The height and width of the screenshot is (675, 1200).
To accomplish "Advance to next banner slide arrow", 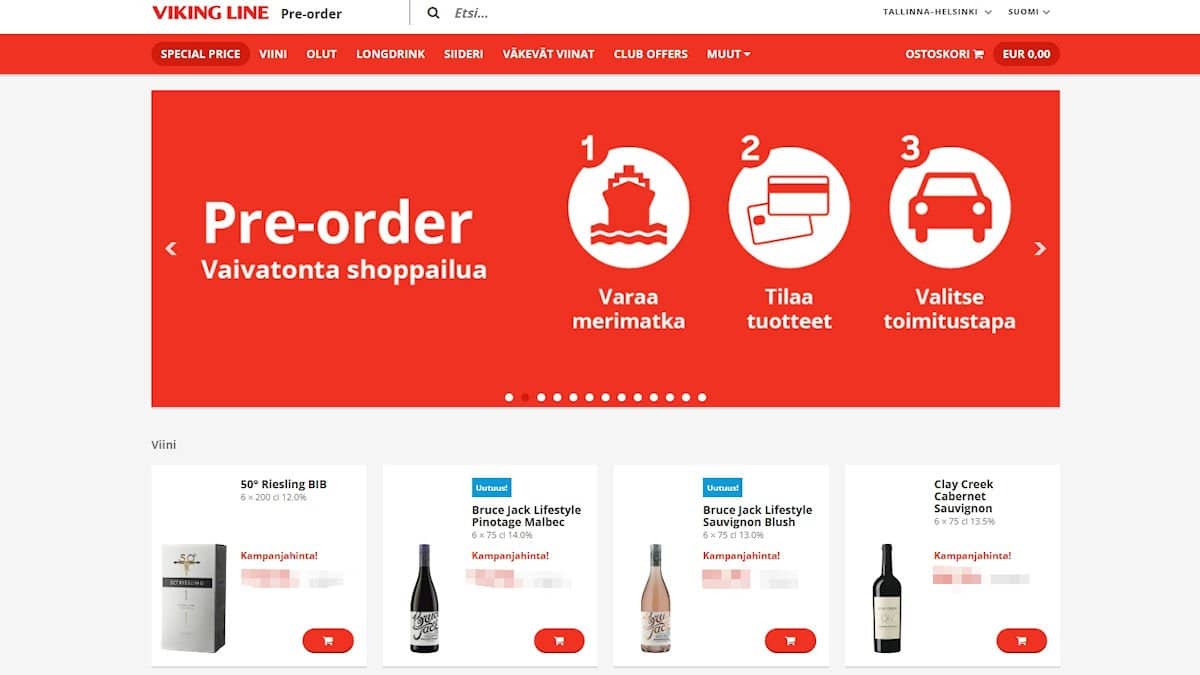I will pyautogui.click(x=1040, y=249).
